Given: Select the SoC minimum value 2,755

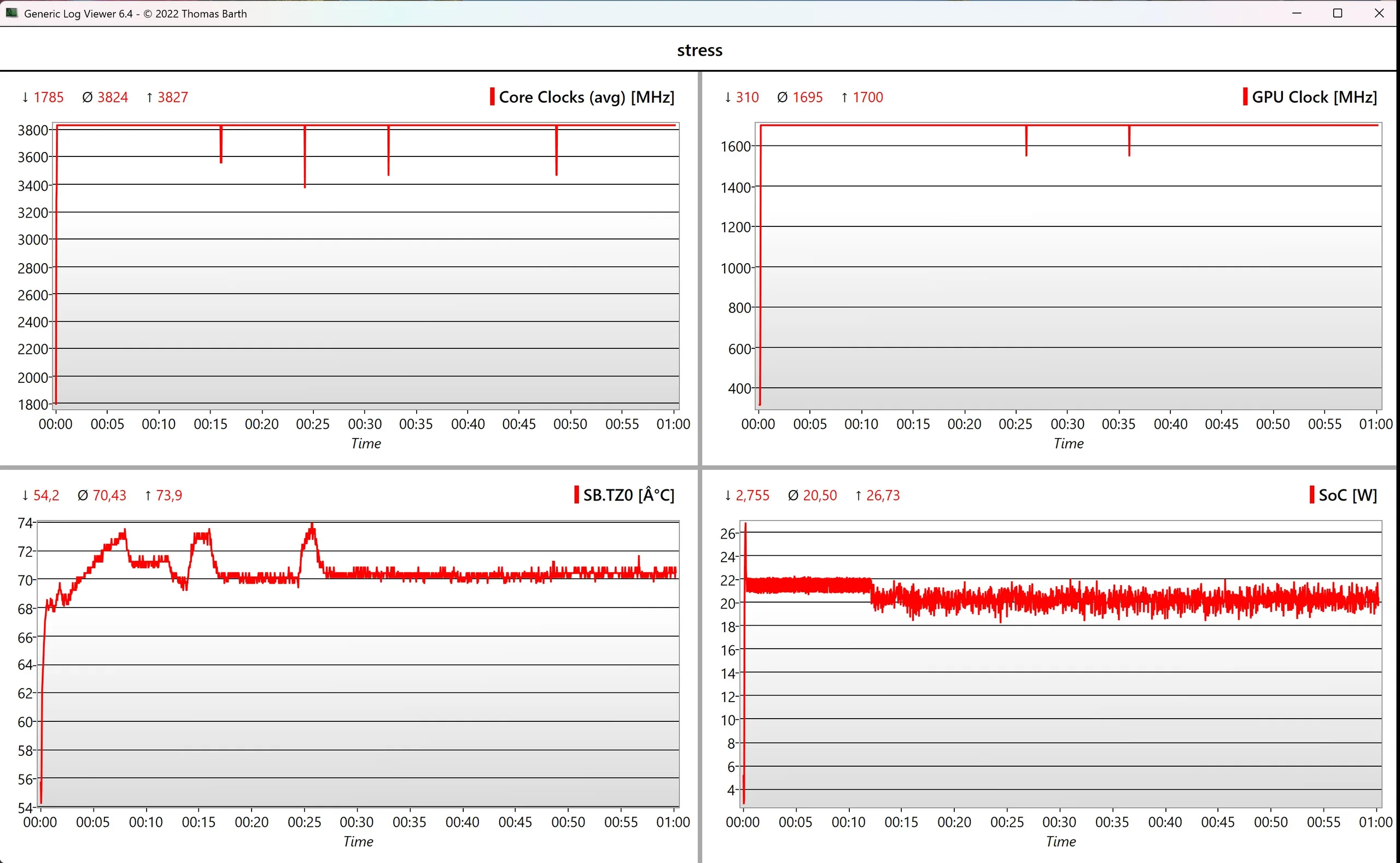Looking at the screenshot, I should coord(752,495).
